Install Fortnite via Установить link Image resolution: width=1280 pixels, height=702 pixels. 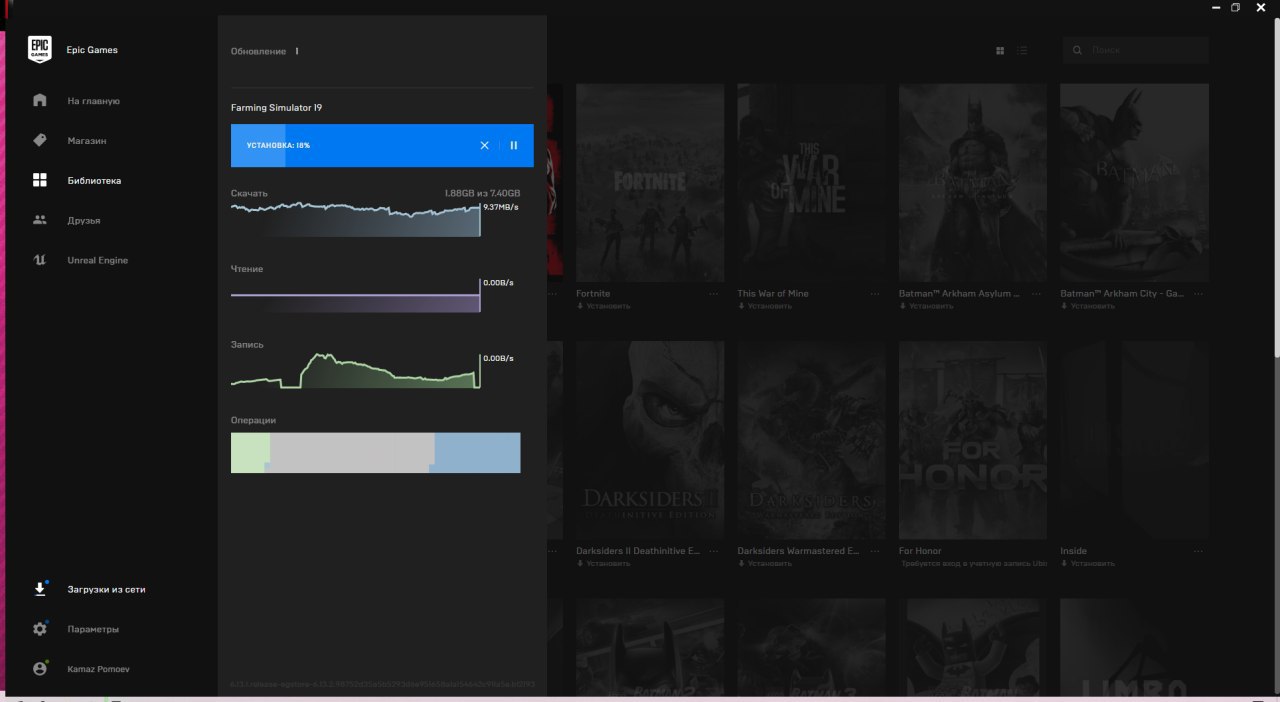[x=604, y=306]
